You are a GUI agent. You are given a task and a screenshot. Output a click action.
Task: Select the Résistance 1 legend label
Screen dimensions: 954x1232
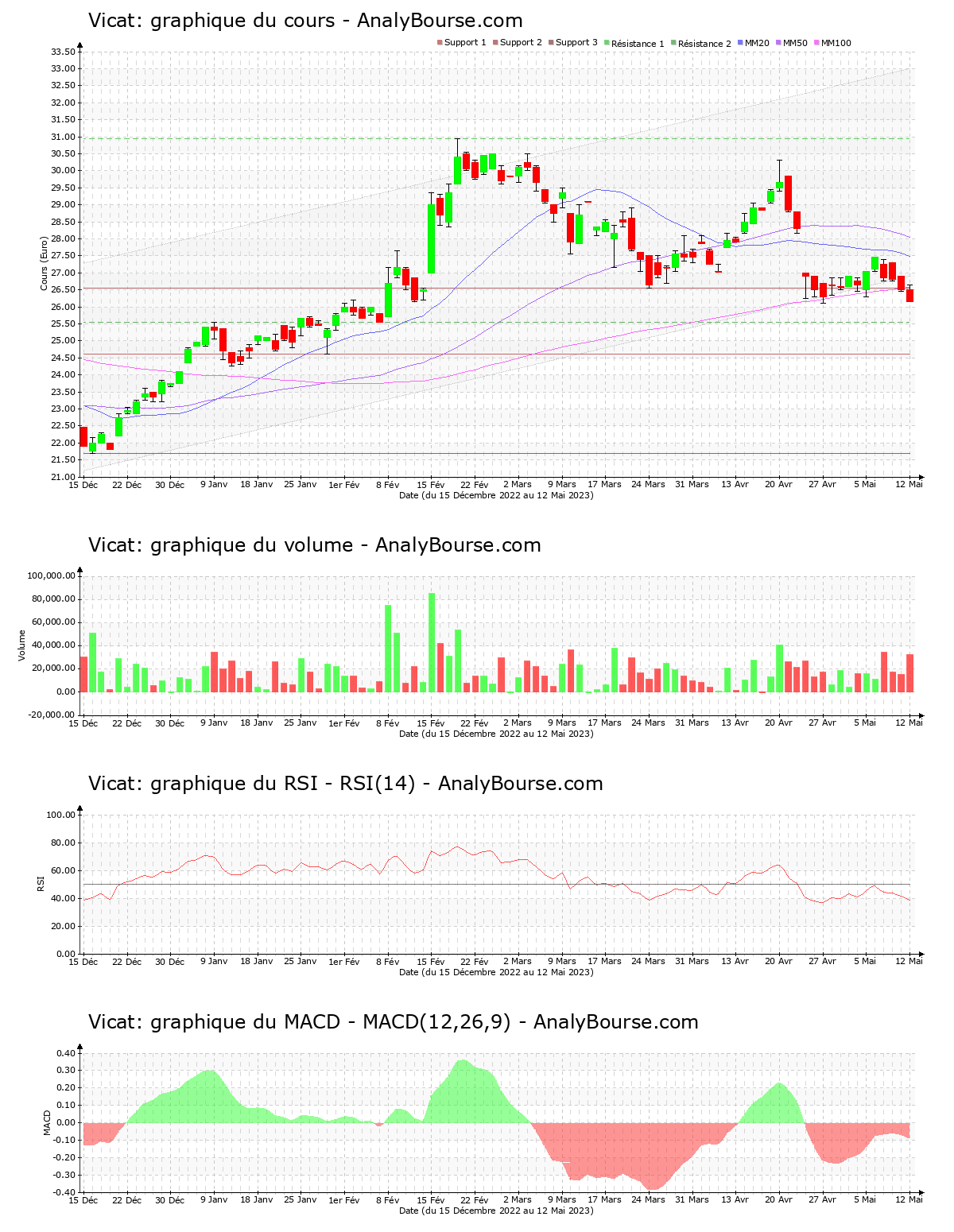[x=638, y=44]
